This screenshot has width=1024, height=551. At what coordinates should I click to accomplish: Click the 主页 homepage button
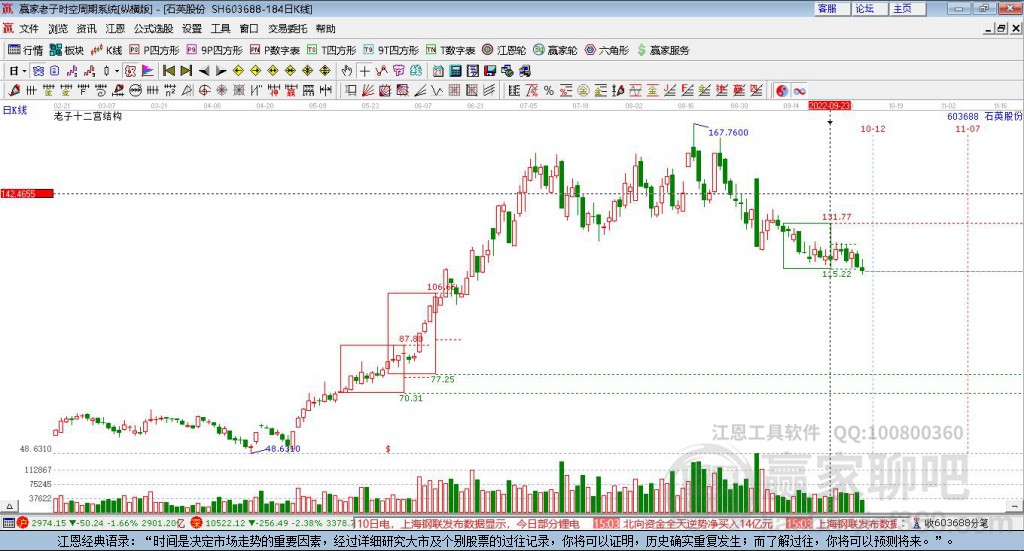coord(908,8)
